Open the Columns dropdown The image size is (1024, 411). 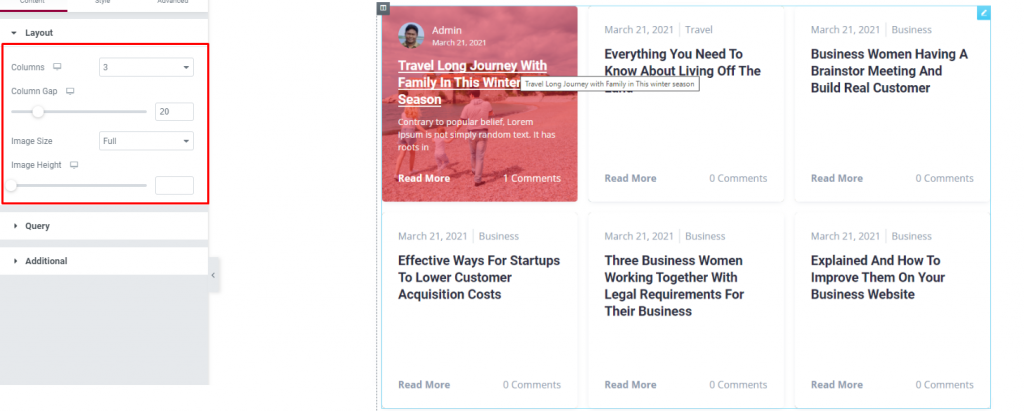click(x=146, y=67)
